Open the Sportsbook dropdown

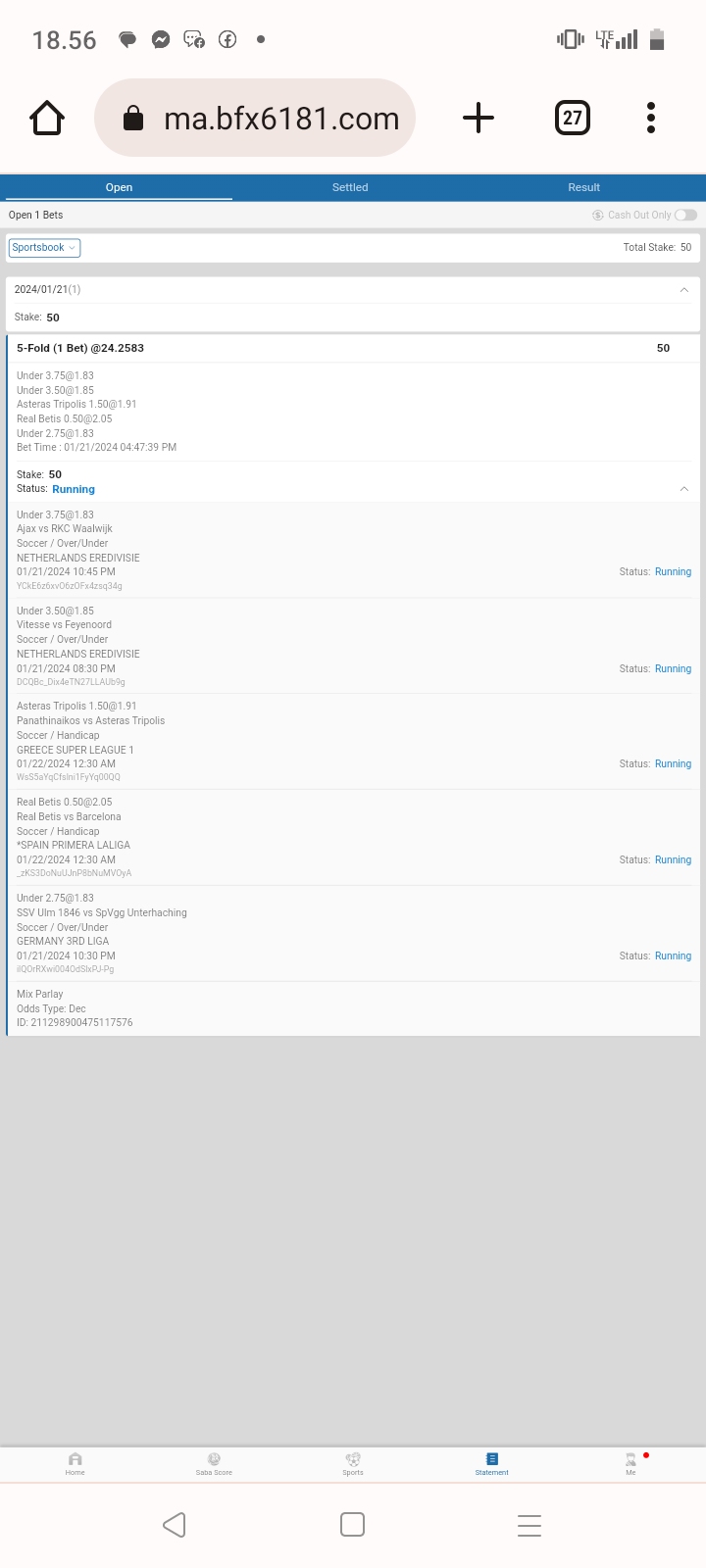click(44, 248)
